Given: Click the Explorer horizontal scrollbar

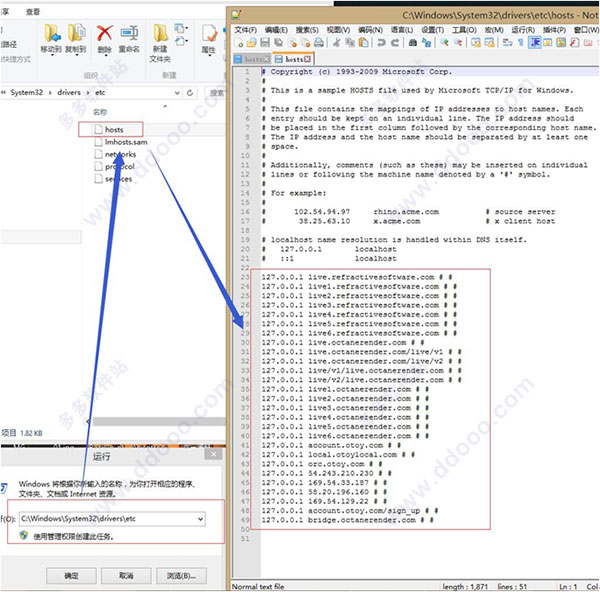Looking at the screenshot, I should 159,421.
